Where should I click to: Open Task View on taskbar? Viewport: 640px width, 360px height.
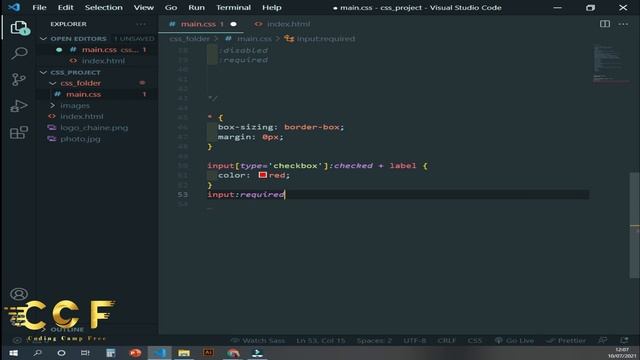(85, 353)
